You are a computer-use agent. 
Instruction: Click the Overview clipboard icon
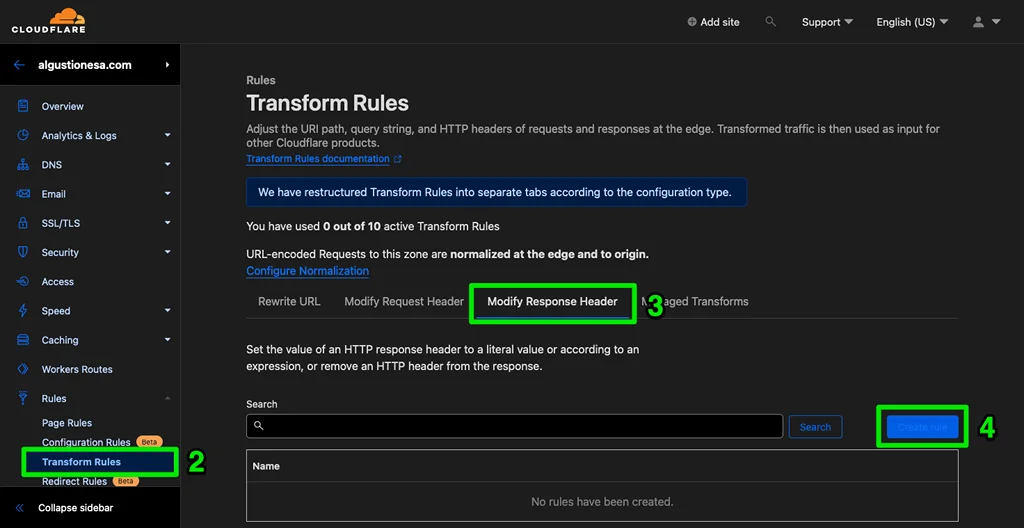(23, 106)
